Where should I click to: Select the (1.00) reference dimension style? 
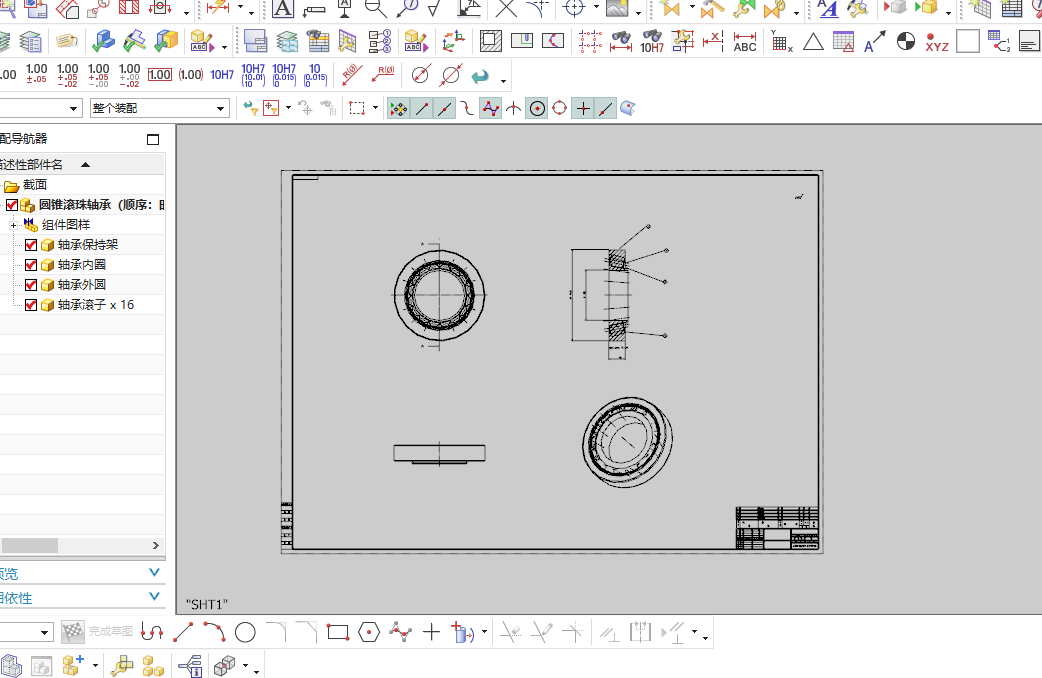click(x=191, y=74)
